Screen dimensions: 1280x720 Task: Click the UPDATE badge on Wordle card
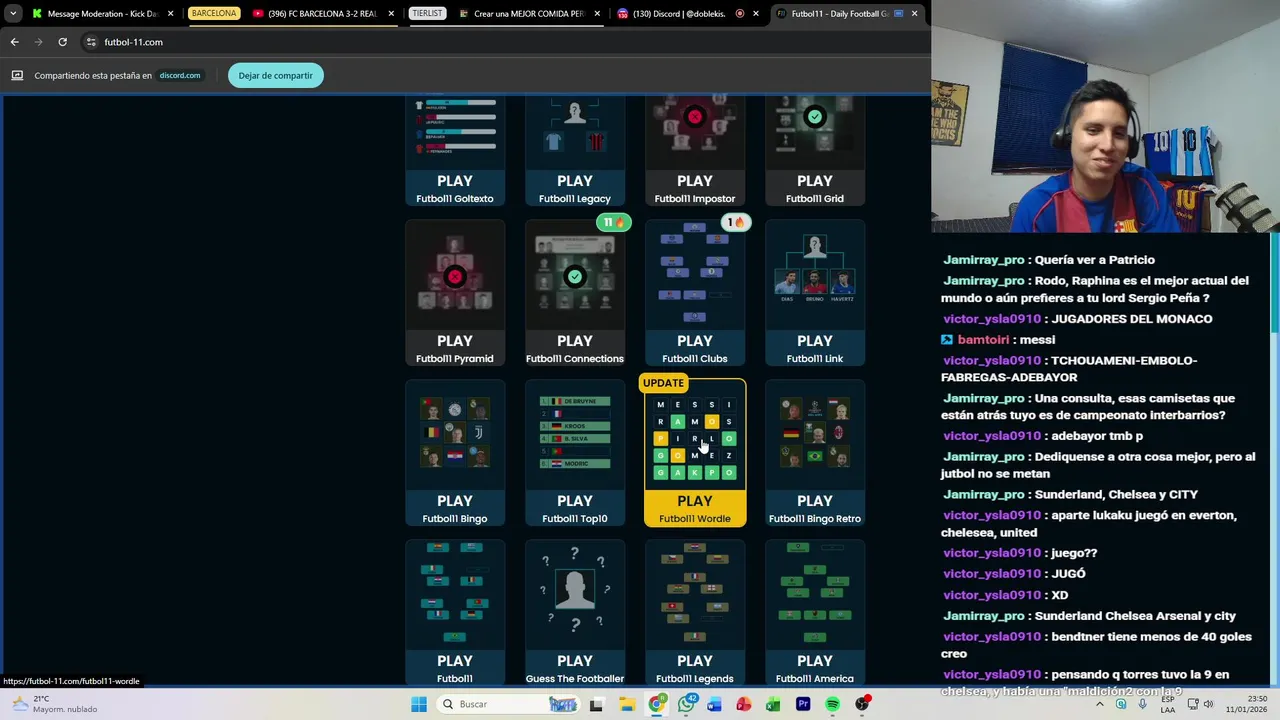click(x=663, y=383)
